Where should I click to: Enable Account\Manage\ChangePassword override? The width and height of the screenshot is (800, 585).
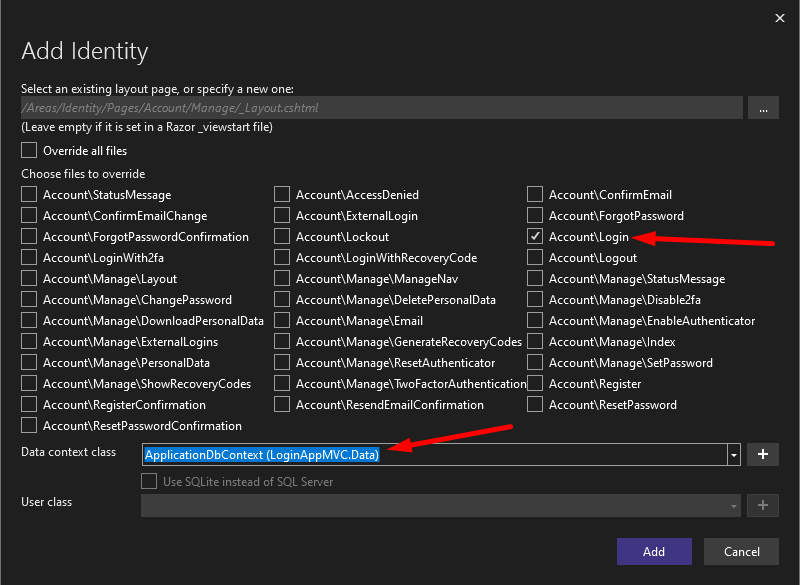(x=30, y=300)
